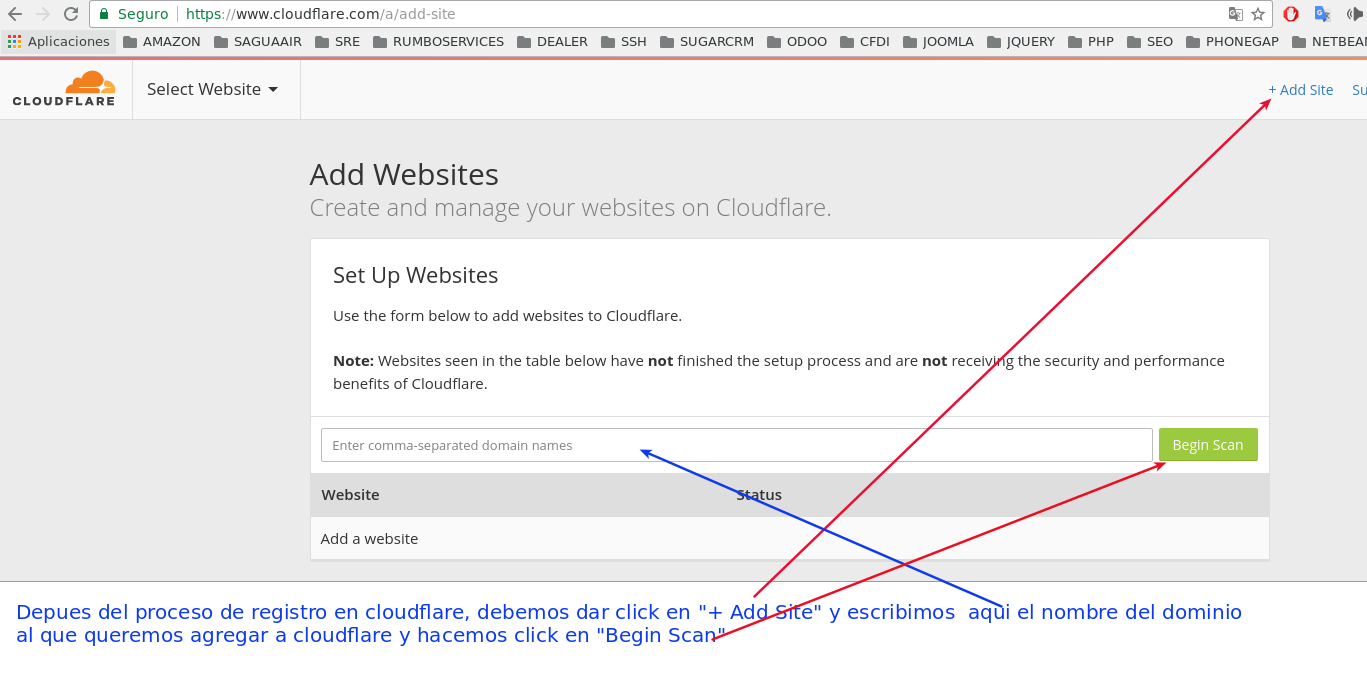The height and width of the screenshot is (685, 1367).
Task: Click the Status column header
Action: point(759,495)
